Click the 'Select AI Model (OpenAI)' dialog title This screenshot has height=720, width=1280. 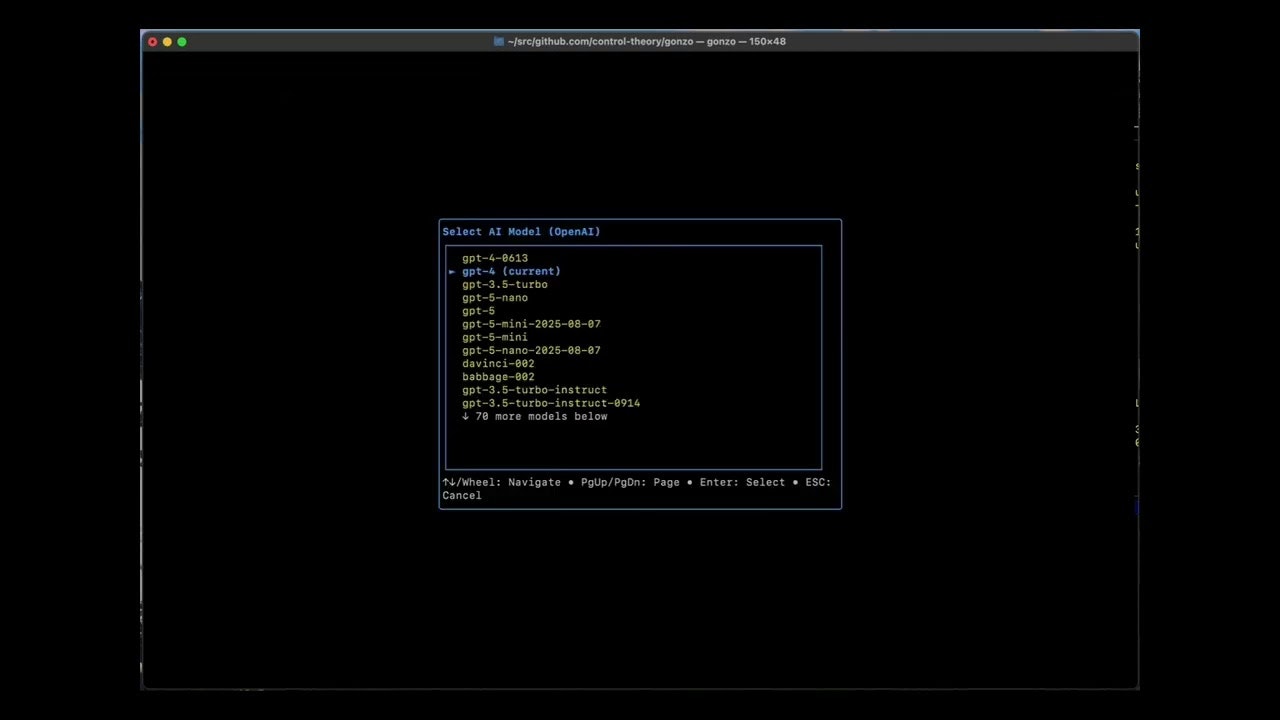coord(522,231)
